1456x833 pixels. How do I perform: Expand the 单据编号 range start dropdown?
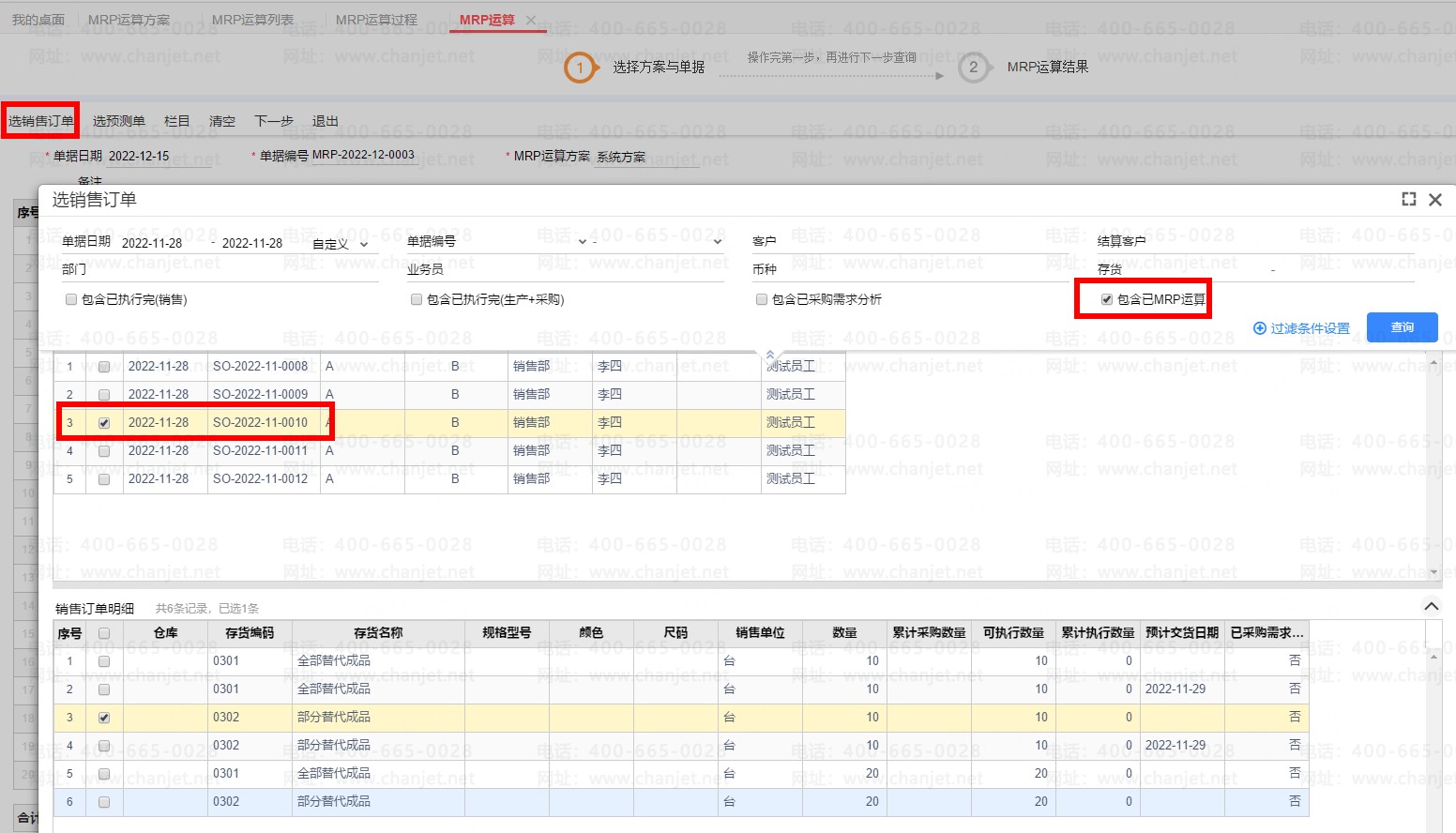582,242
